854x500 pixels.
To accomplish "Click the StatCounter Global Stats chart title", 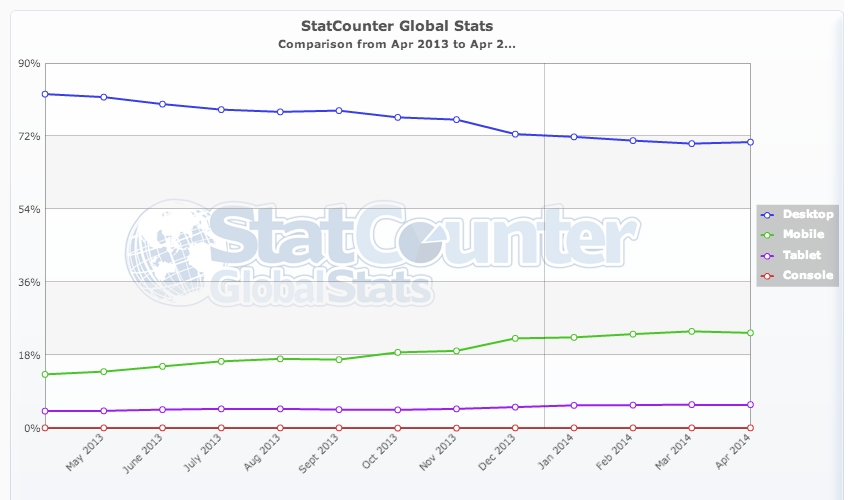I will [x=397, y=24].
